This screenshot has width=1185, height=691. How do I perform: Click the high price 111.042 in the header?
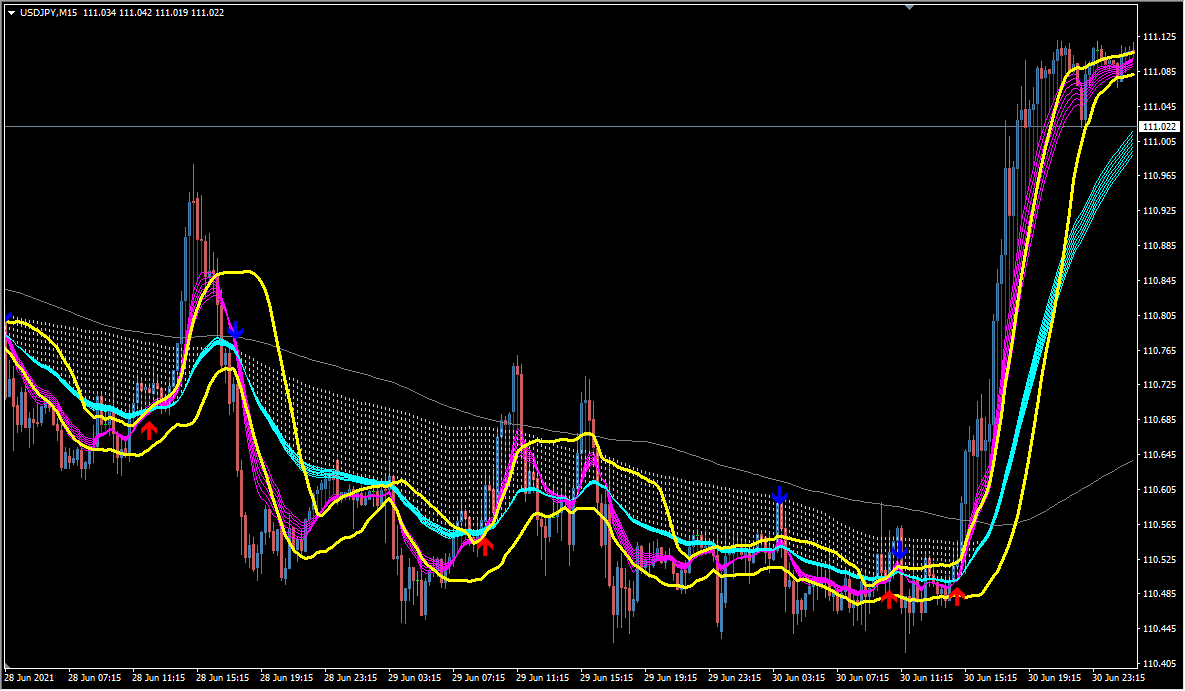(135, 13)
